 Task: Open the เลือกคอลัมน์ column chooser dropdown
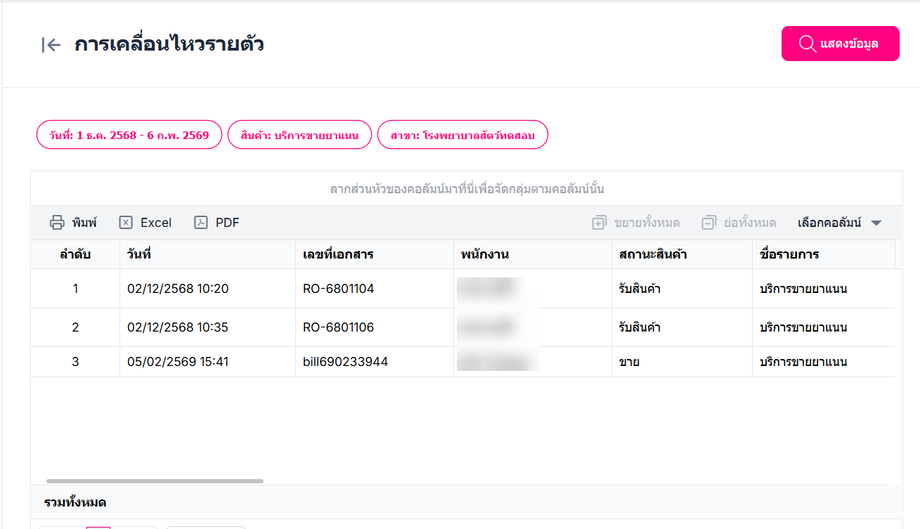click(839, 223)
